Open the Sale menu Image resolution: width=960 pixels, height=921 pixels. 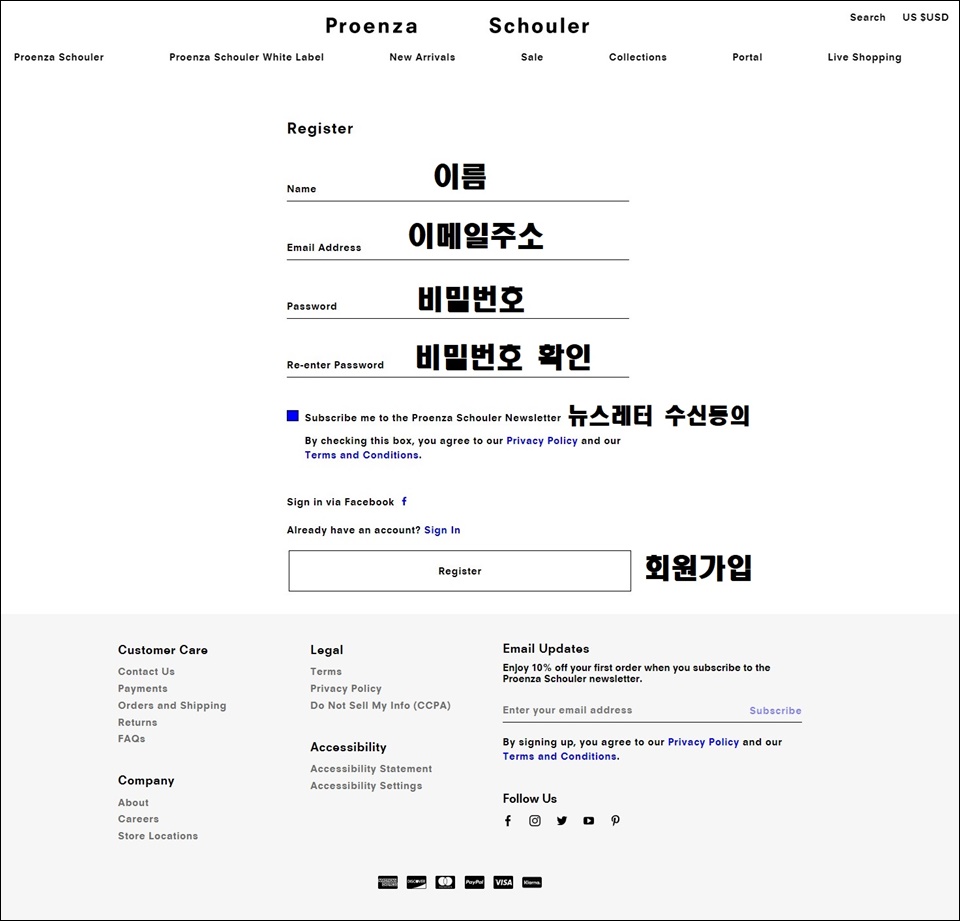click(x=532, y=57)
